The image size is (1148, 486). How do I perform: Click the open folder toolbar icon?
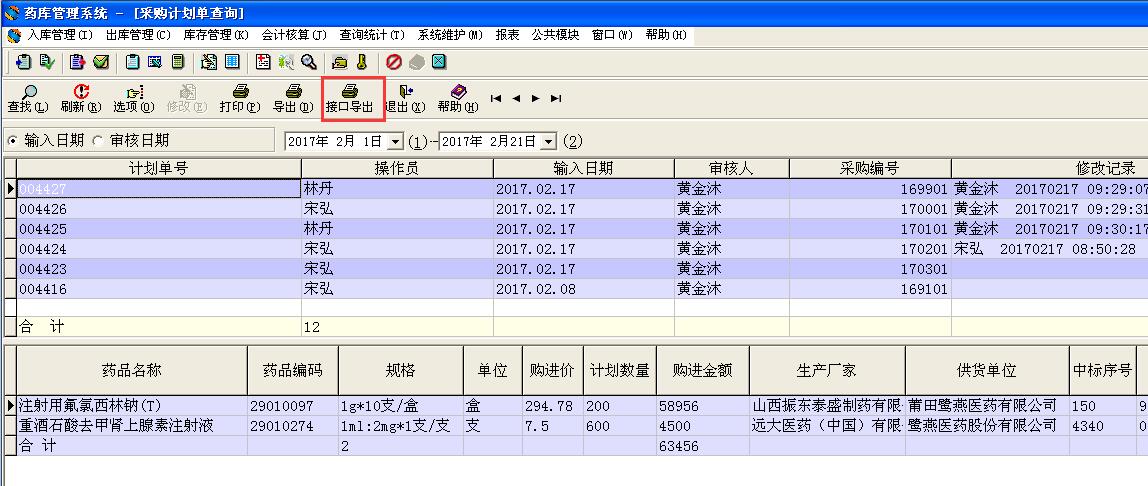(x=340, y=62)
